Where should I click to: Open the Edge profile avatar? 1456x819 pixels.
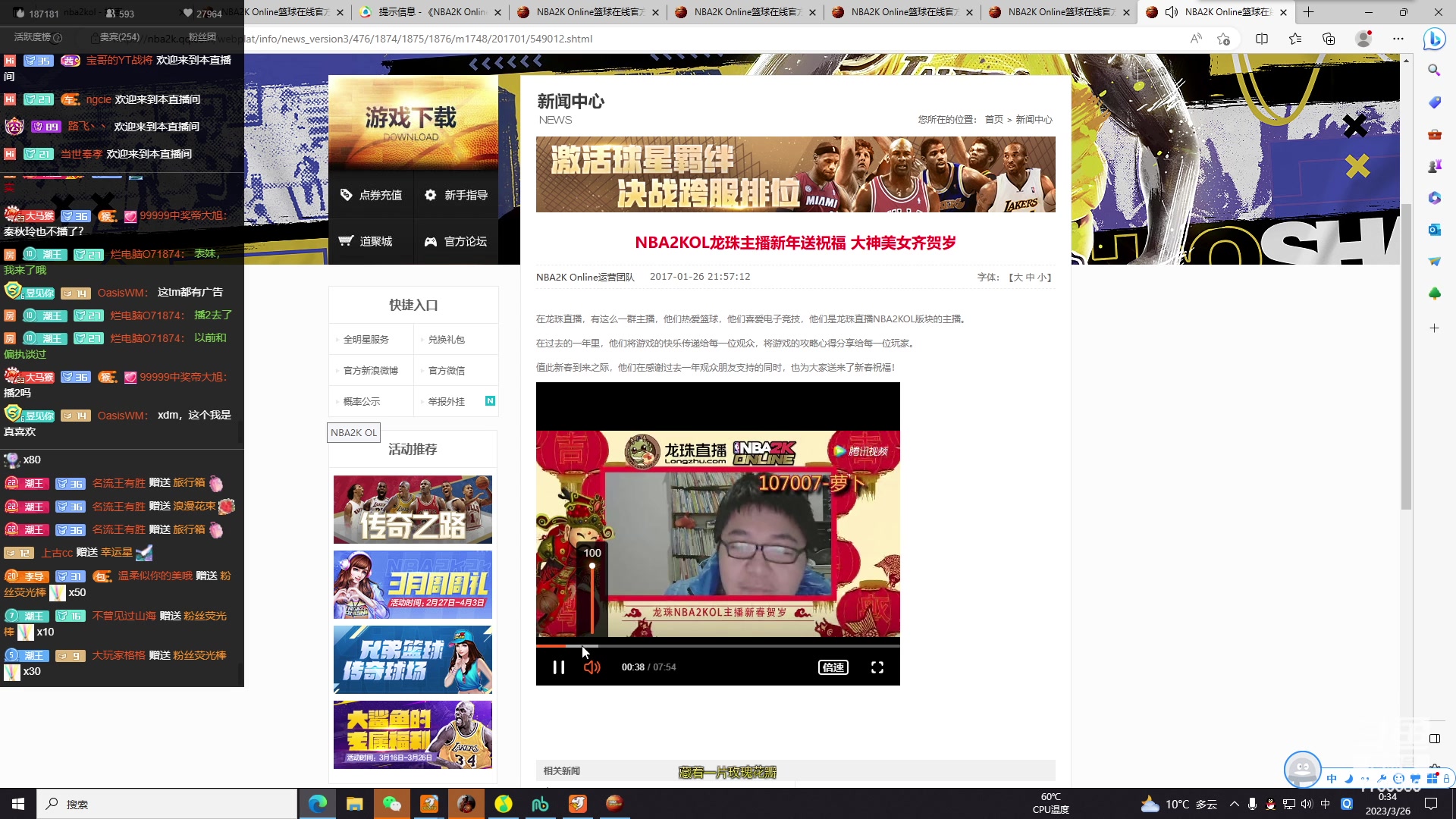(1363, 39)
